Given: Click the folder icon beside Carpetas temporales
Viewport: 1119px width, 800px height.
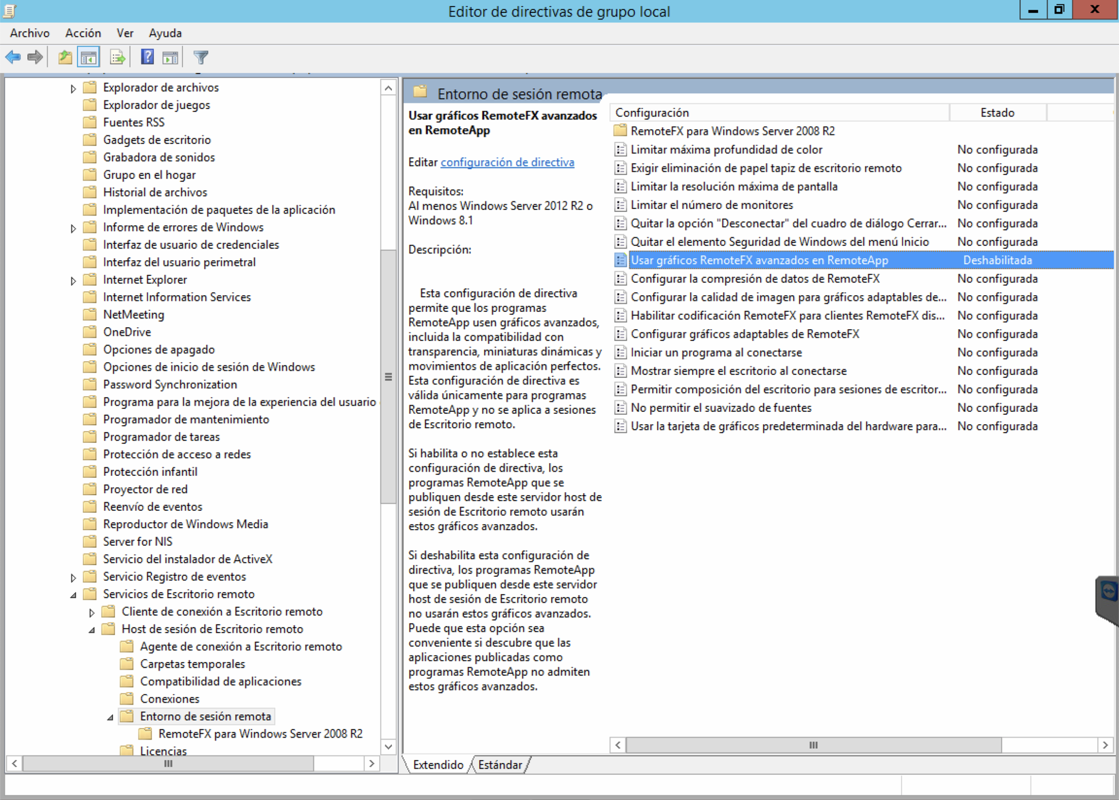Looking at the screenshot, I should 127,664.
